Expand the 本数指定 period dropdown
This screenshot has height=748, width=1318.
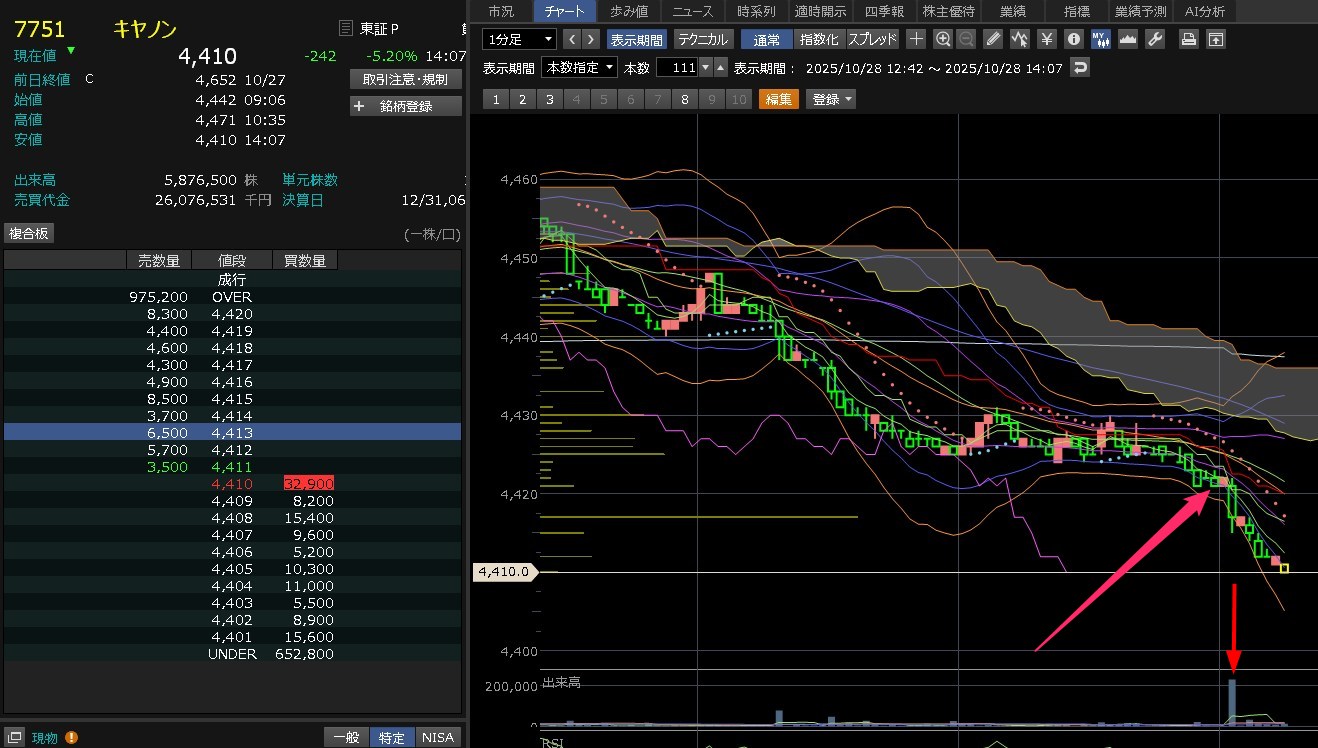580,67
